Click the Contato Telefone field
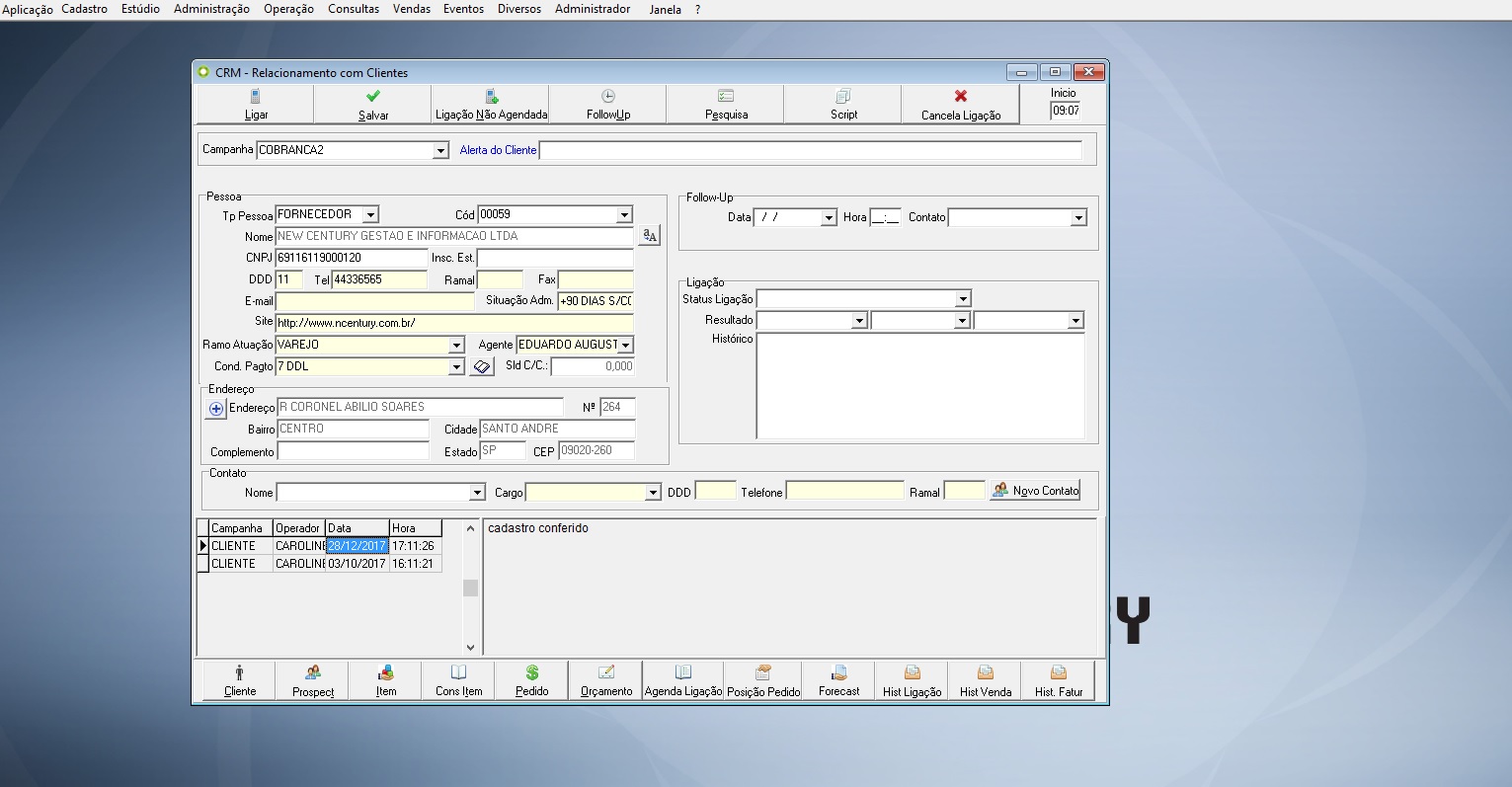This screenshot has width=1512, height=787. tap(845, 491)
